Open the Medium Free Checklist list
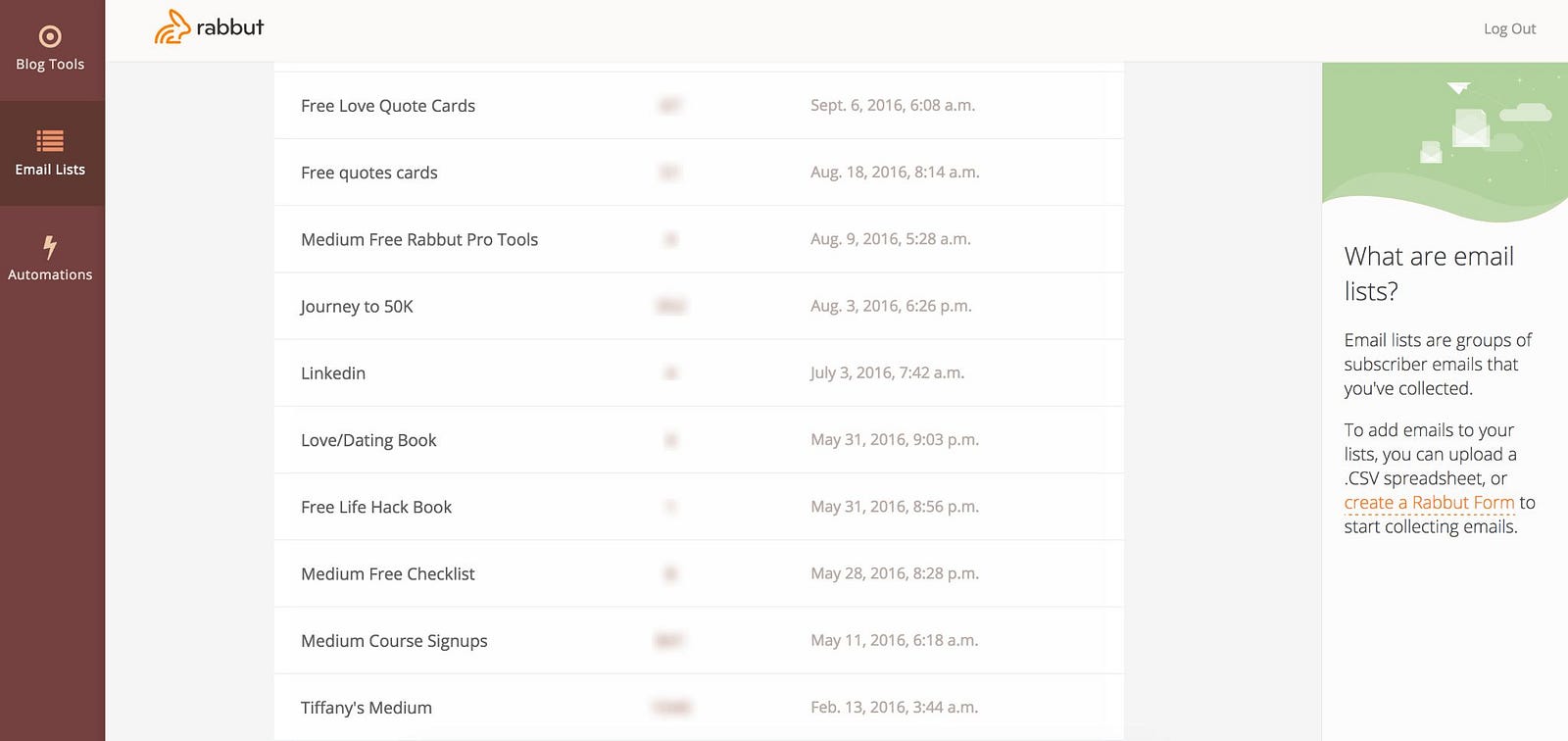The width and height of the screenshot is (1568, 741). click(388, 574)
